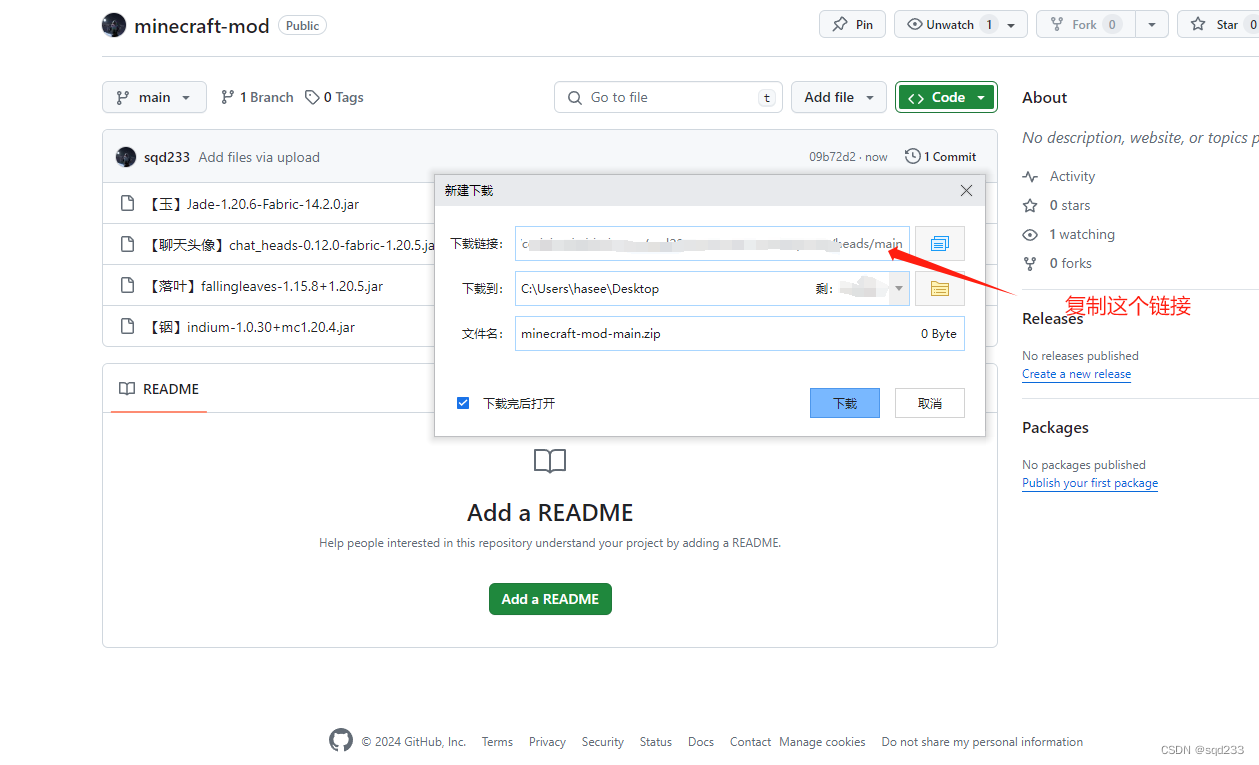Click the file icon beside indium jar
This screenshot has width=1259, height=765.
point(127,327)
